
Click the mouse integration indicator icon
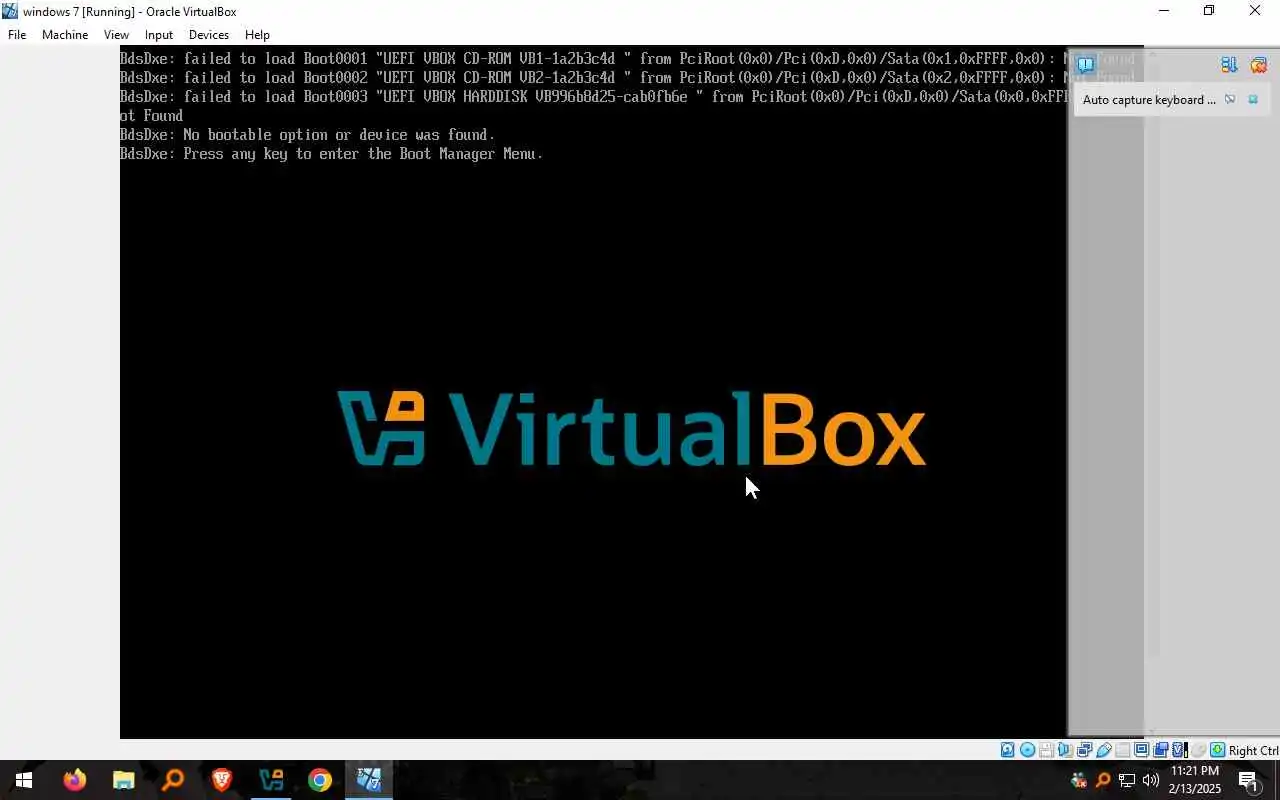point(1198,750)
